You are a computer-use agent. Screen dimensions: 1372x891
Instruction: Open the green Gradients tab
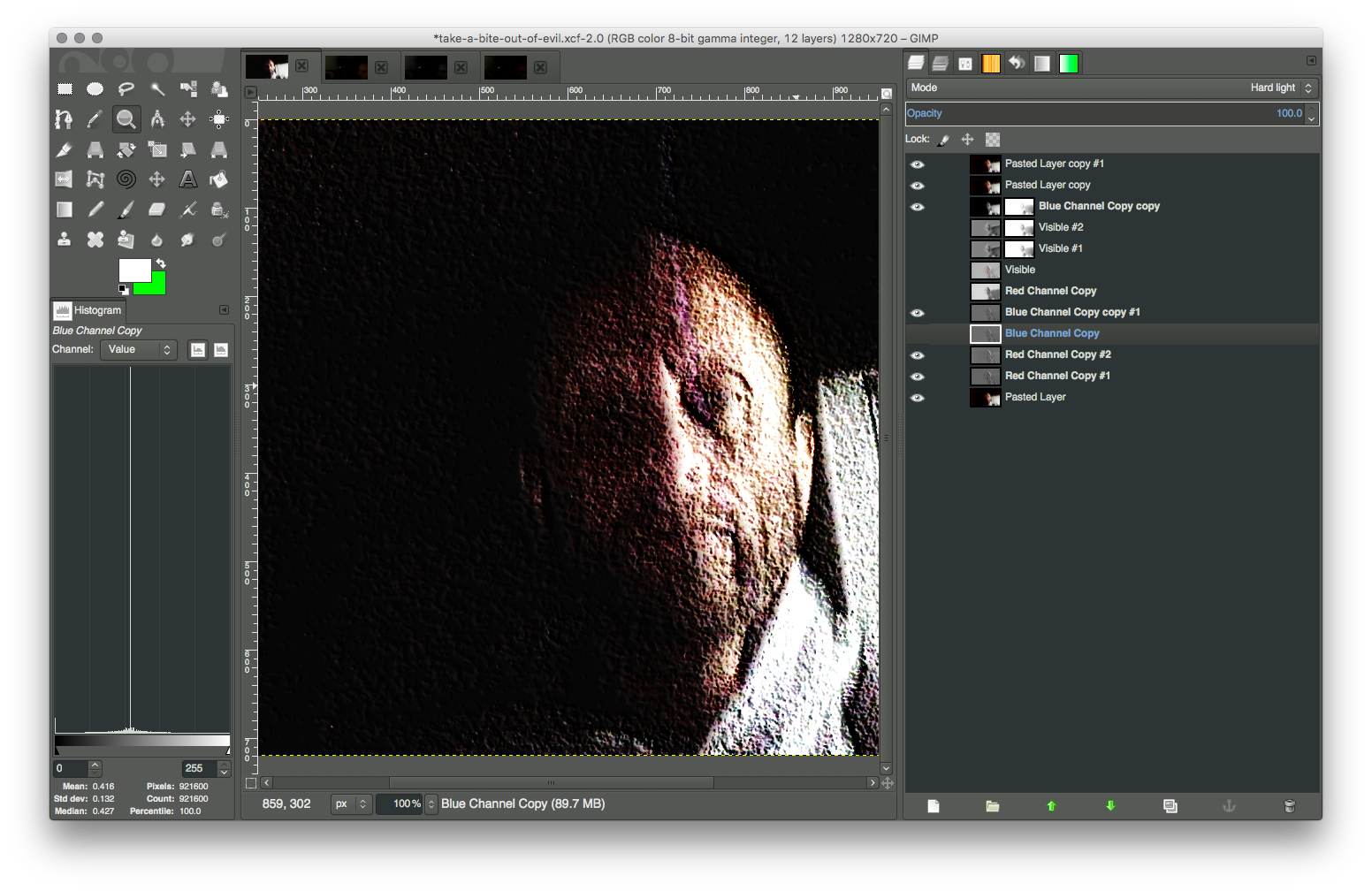(1069, 63)
